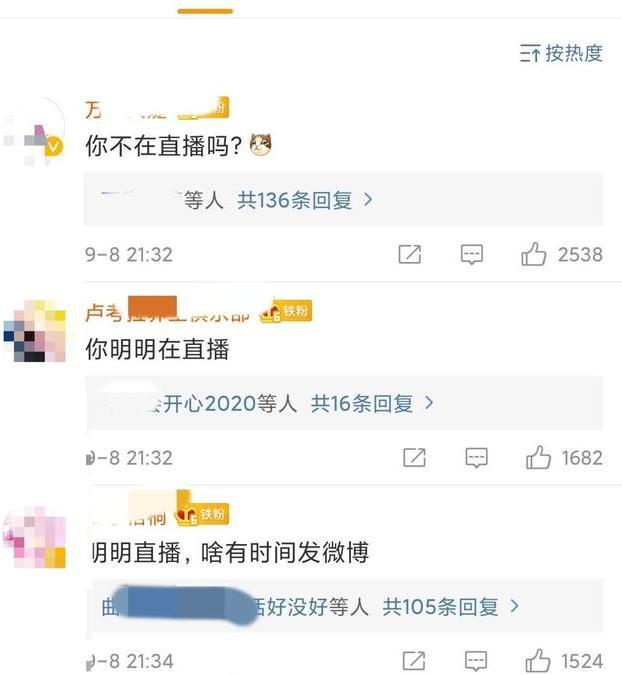Screen dimensions: 622x675
Task: Open username starting with 卢考
Action: click(167, 311)
